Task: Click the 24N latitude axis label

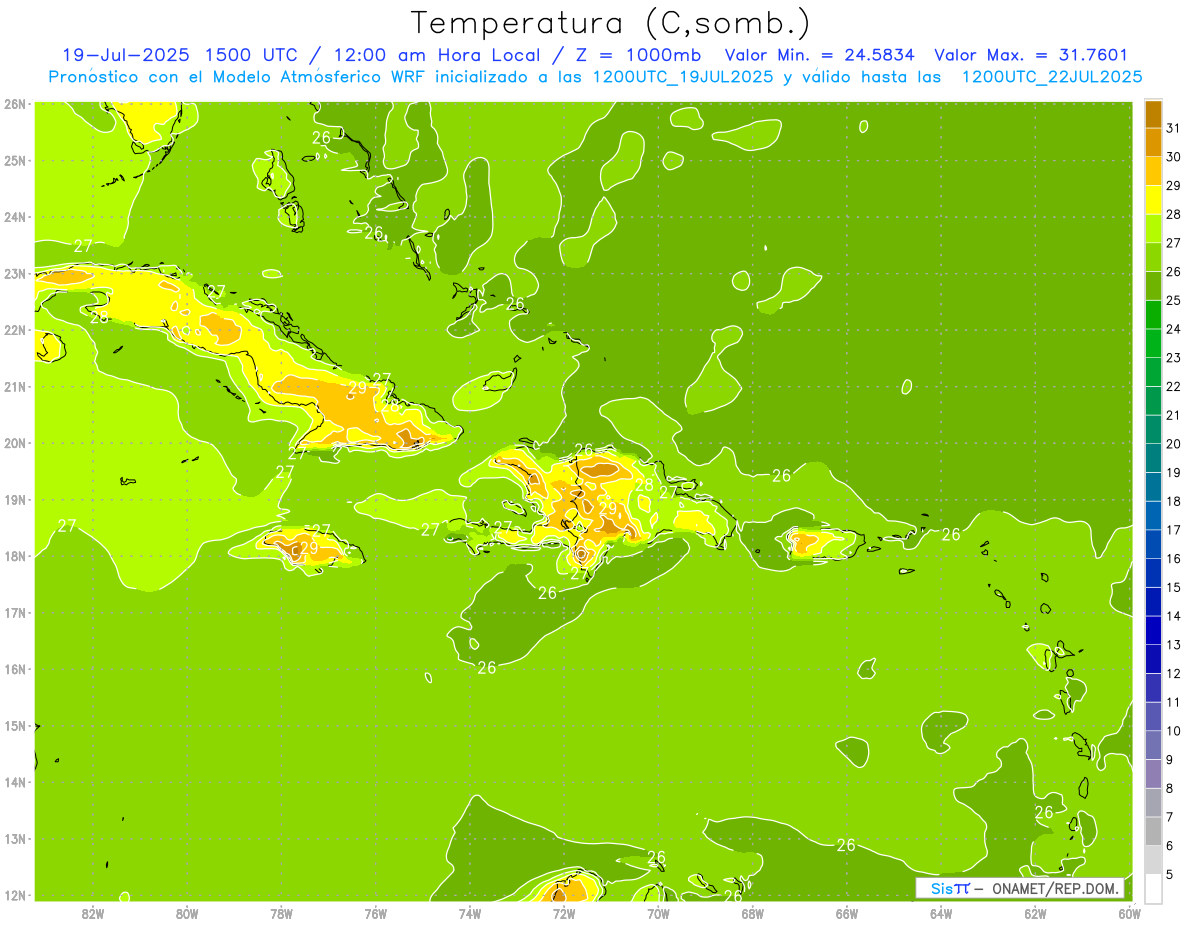Action: tap(14, 217)
